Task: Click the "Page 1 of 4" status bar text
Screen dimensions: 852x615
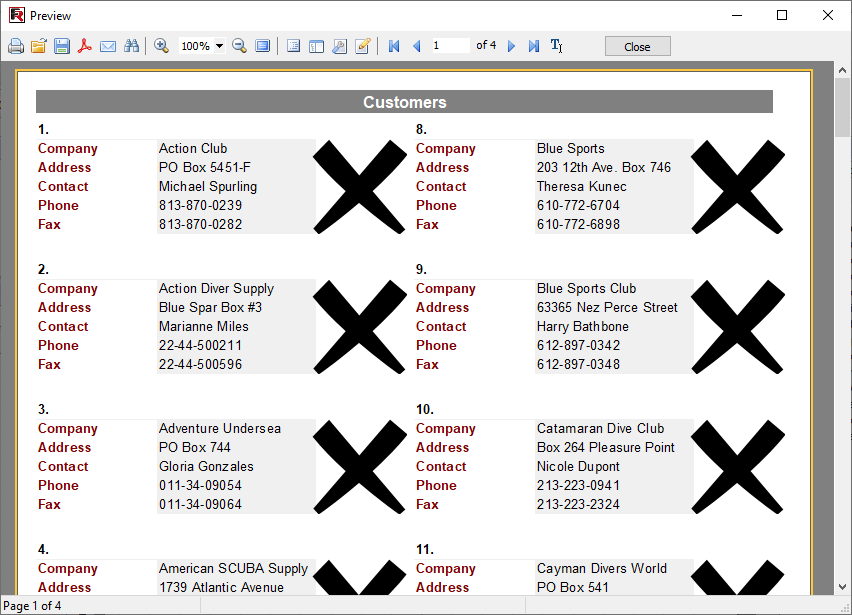Action: tap(32, 606)
